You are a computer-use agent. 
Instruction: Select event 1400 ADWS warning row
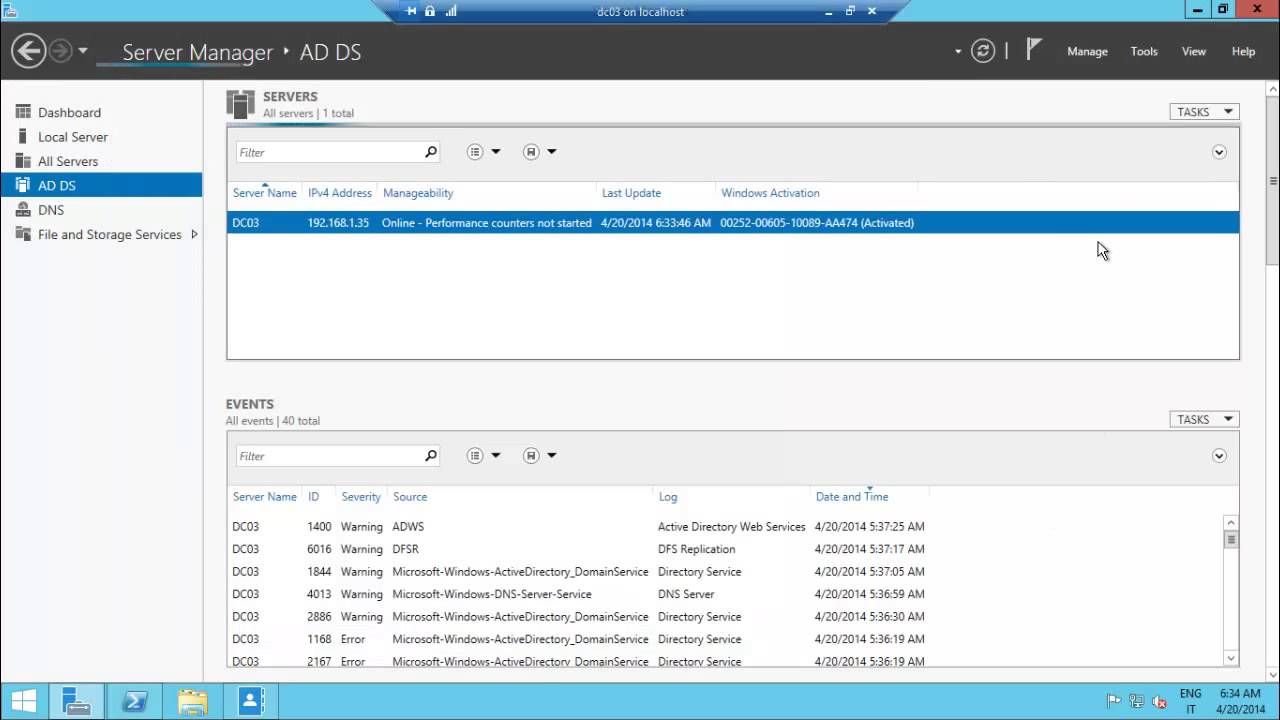click(x=725, y=526)
